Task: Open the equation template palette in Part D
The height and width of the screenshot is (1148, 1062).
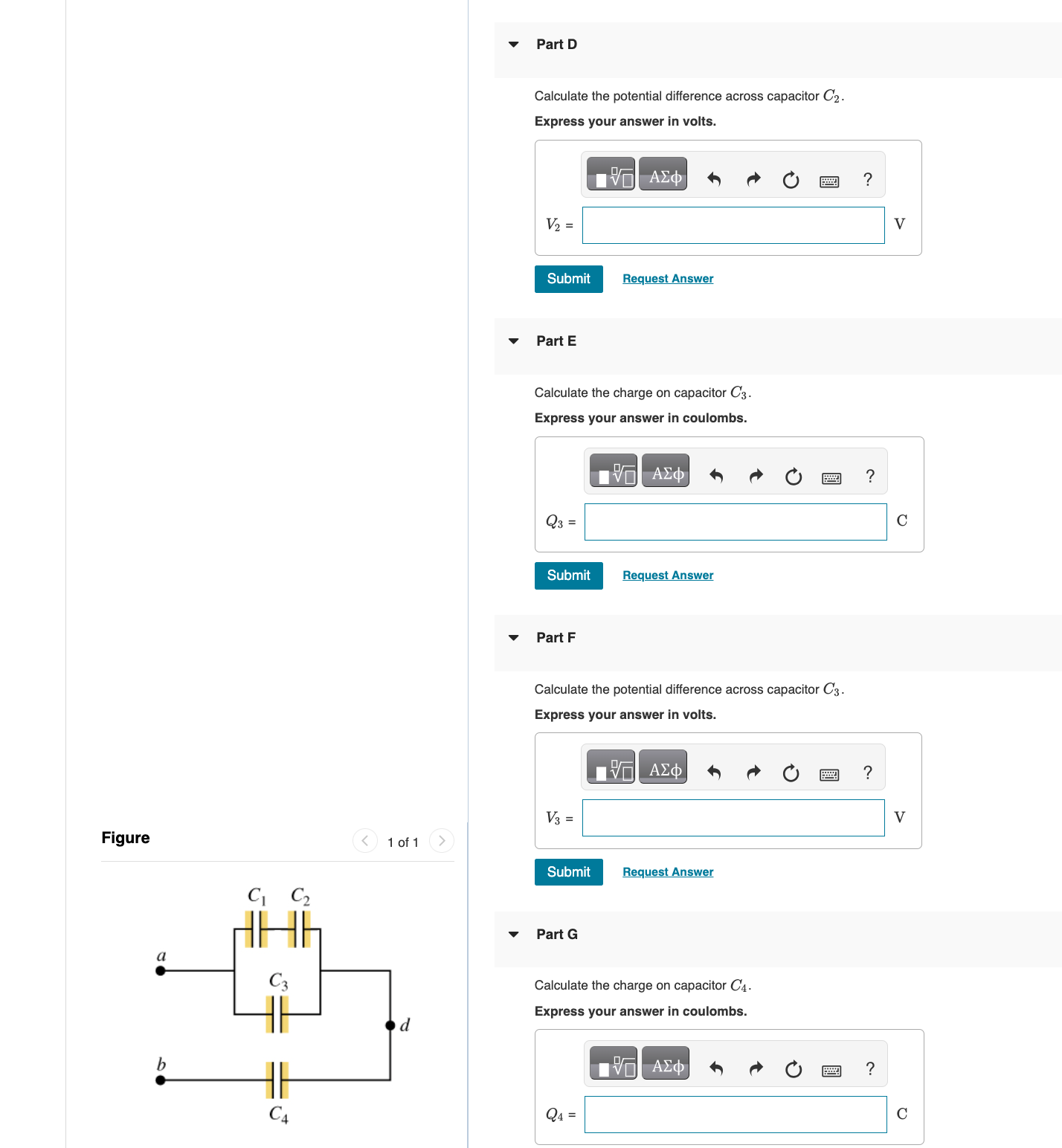Action: coord(610,174)
